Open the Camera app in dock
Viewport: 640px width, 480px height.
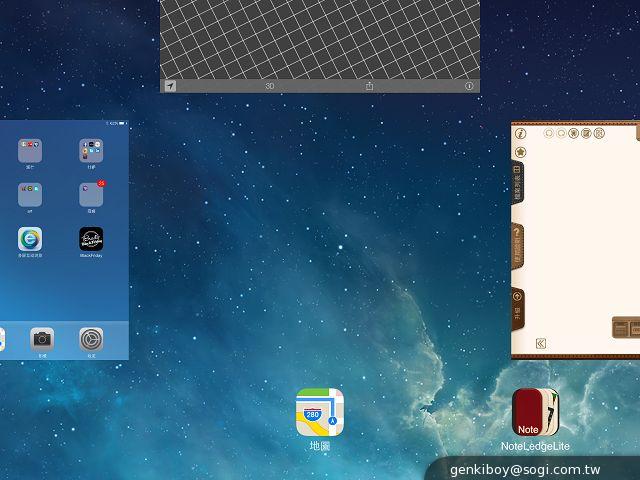point(42,339)
